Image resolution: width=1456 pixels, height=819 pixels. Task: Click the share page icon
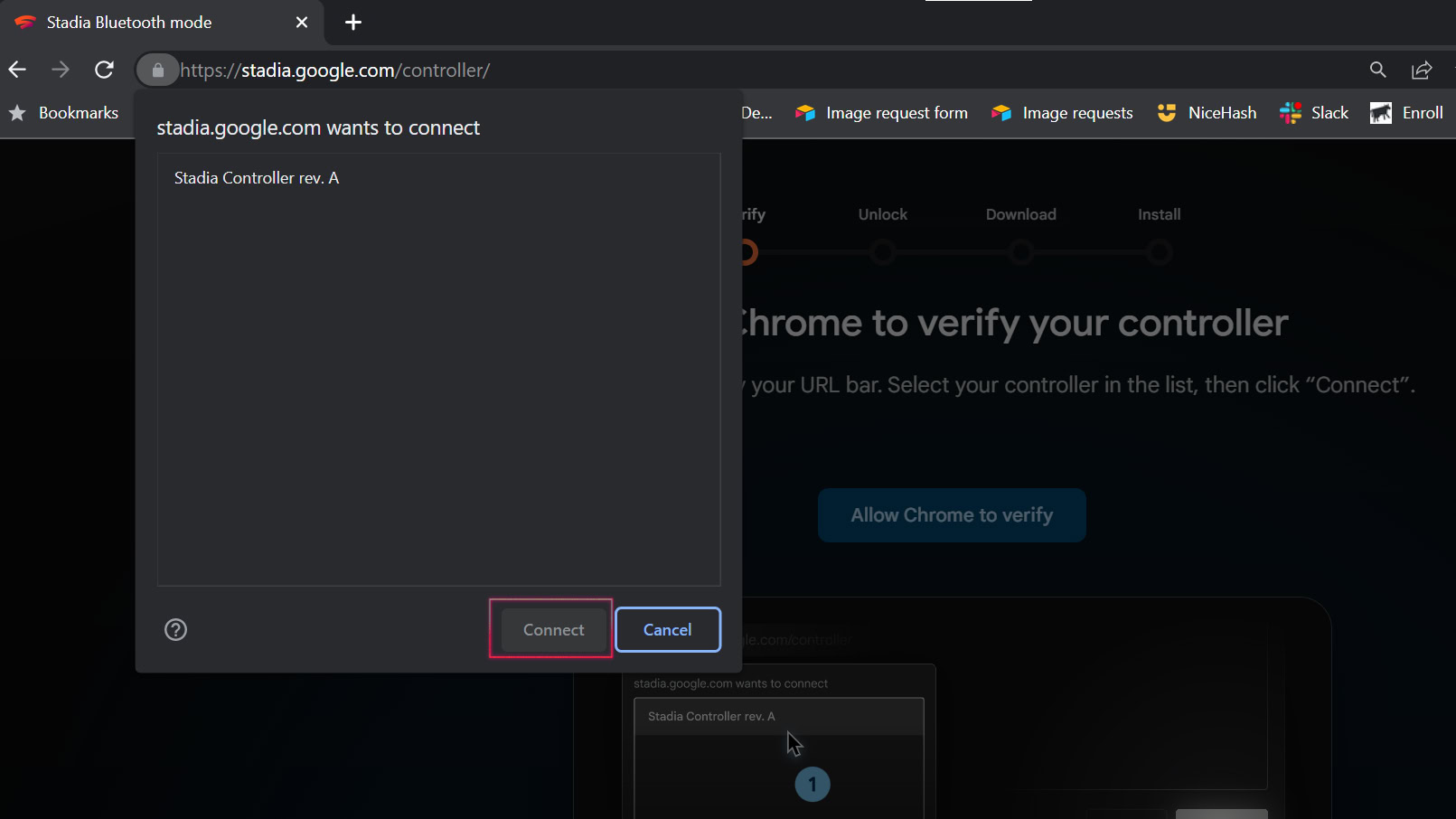[1422, 70]
